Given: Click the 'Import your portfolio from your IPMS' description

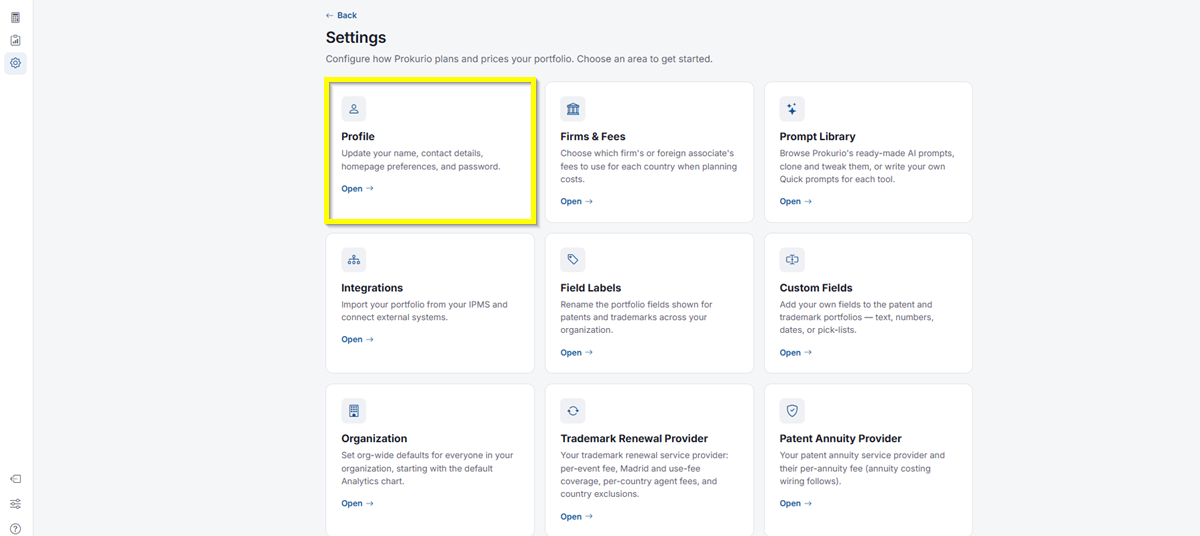Looking at the screenshot, I should click(x=425, y=311).
